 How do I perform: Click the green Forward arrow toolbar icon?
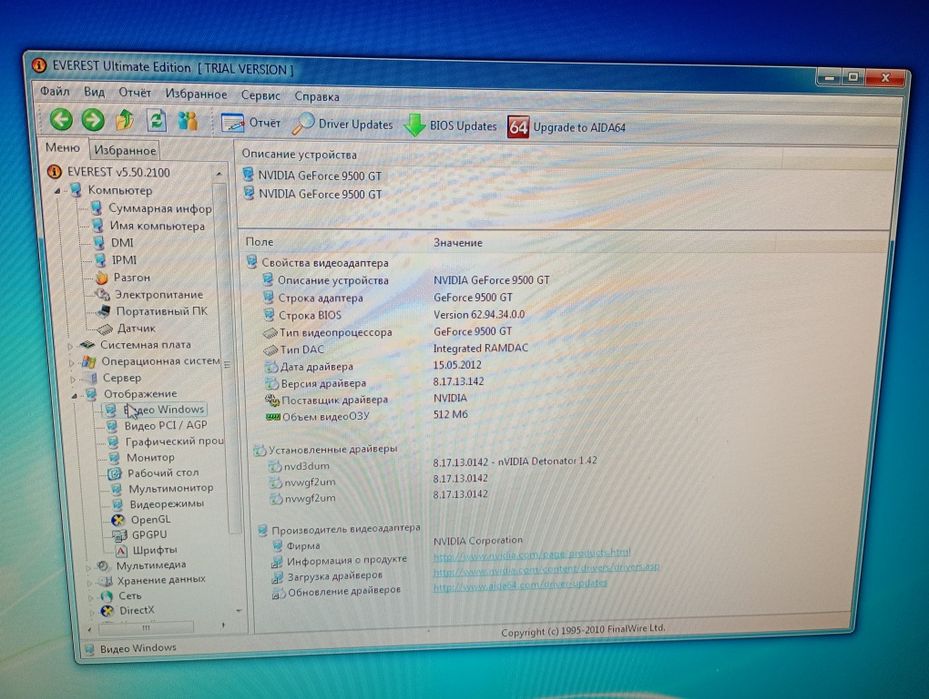pos(92,120)
